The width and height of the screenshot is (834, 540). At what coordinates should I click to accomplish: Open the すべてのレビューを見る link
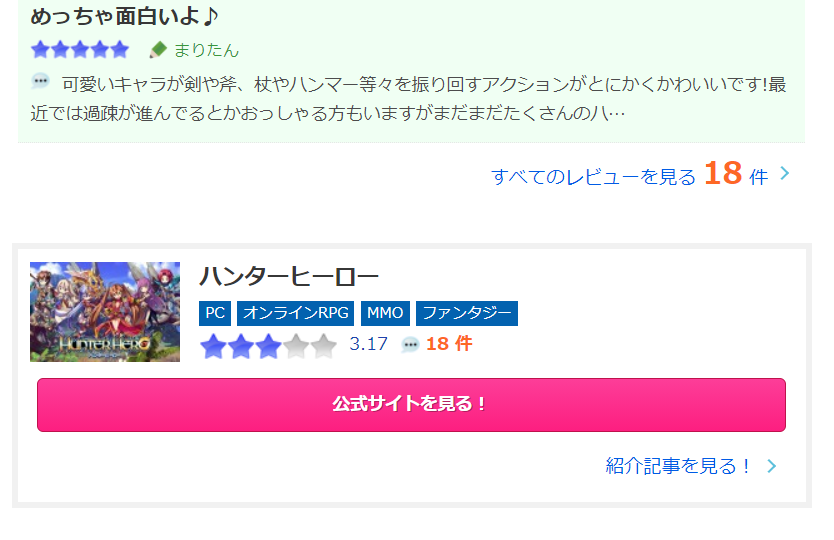pos(593,177)
